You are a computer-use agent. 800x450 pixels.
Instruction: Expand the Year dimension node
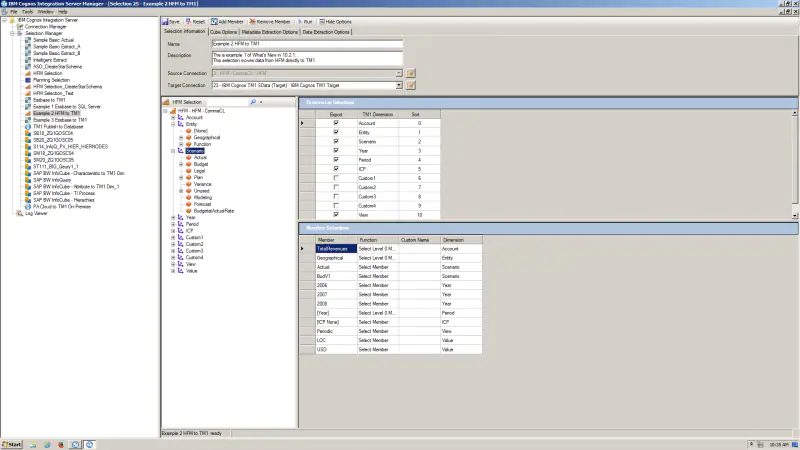173,217
